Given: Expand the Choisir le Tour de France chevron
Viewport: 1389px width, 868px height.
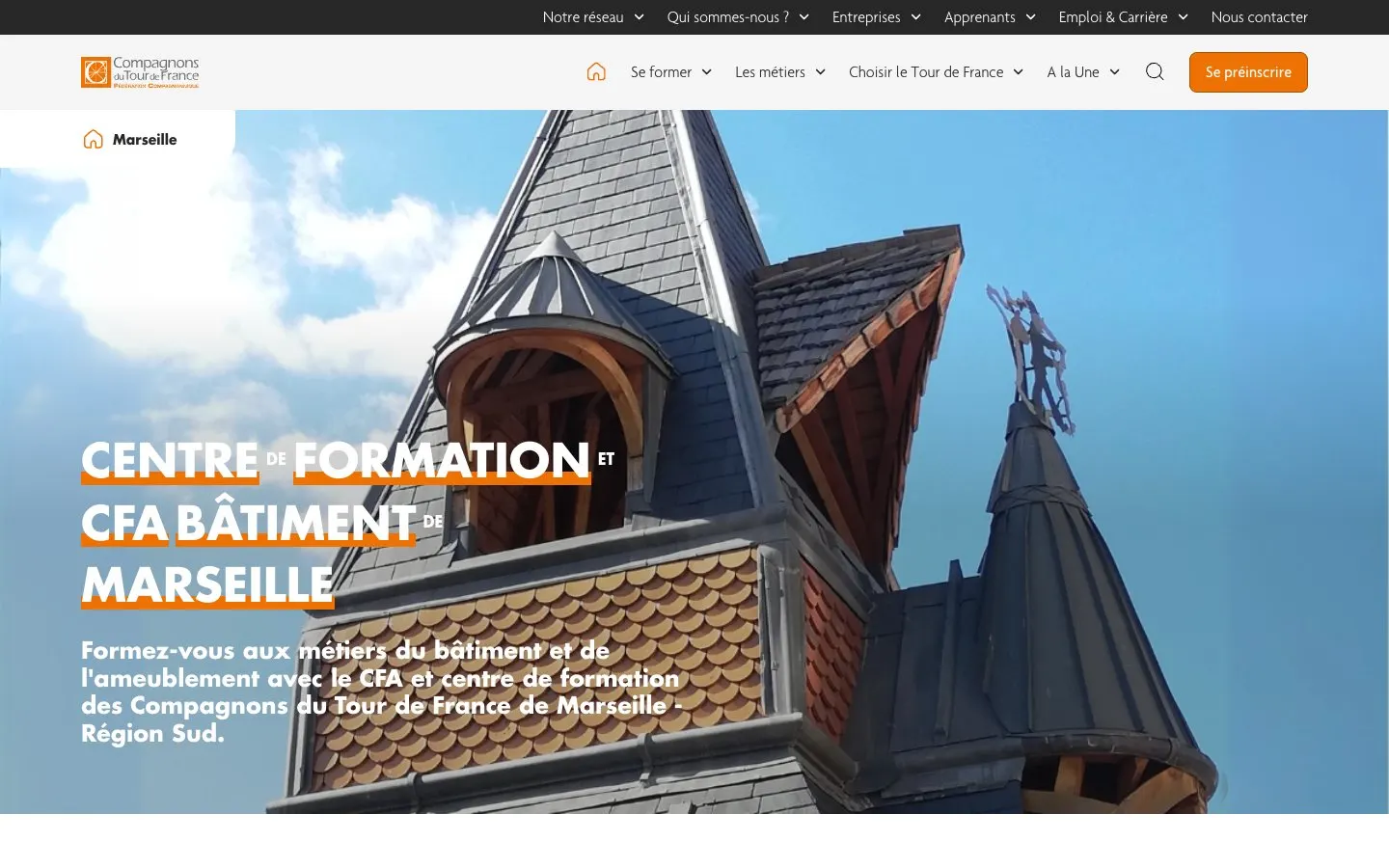Looking at the screenshot, I should [1018, 72].
